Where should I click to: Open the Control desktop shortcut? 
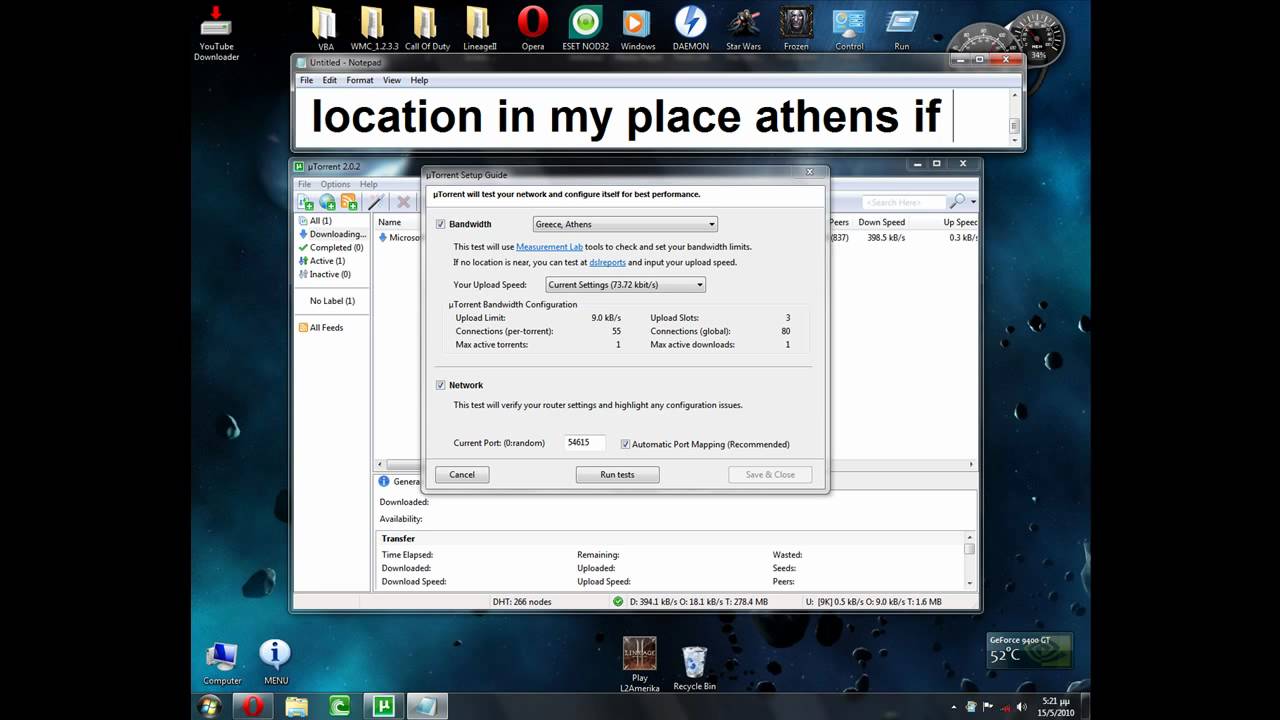(849, 29)
